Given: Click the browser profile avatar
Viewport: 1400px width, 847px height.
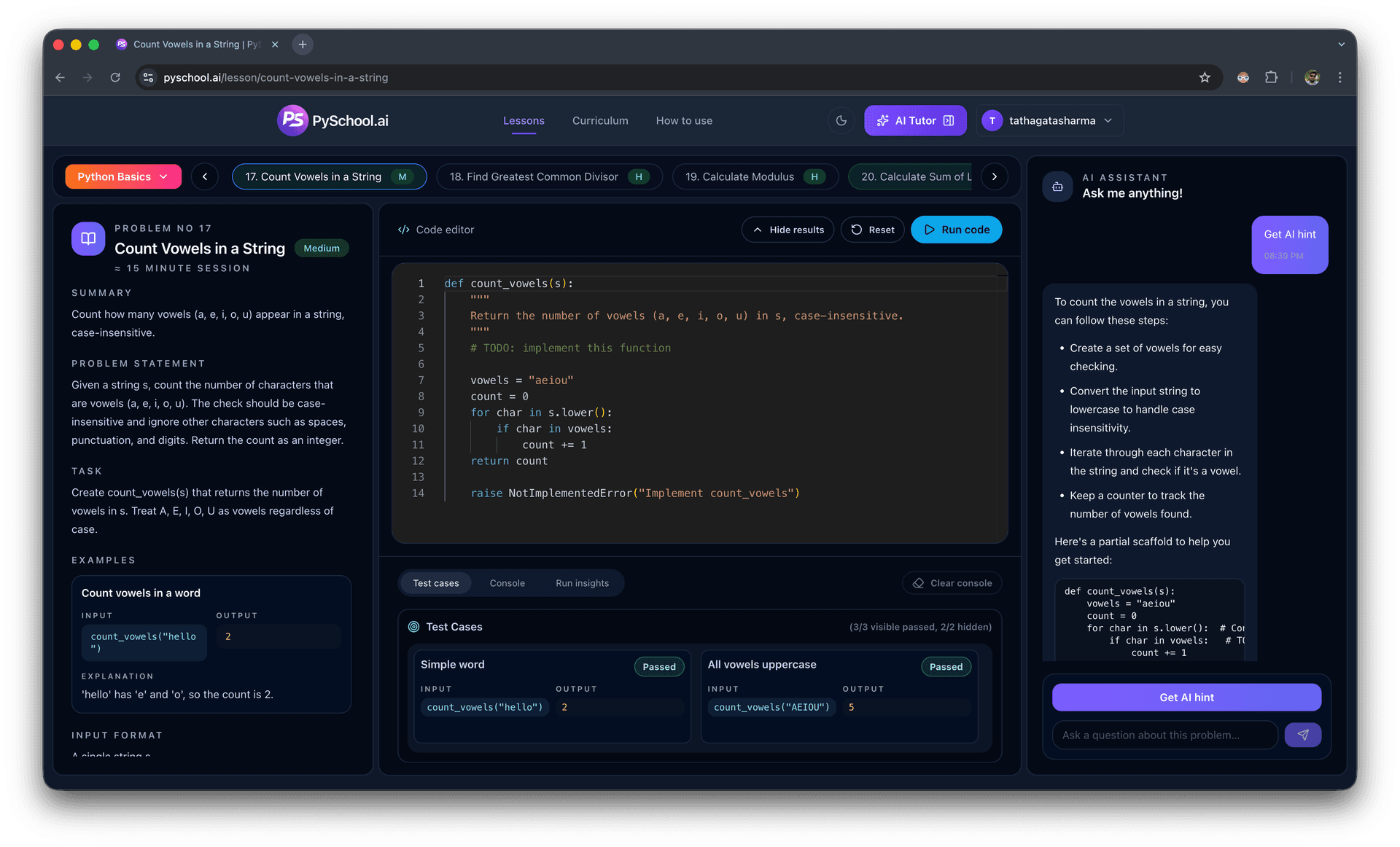Looking at the screenshot, I should tap(1312, 77).
